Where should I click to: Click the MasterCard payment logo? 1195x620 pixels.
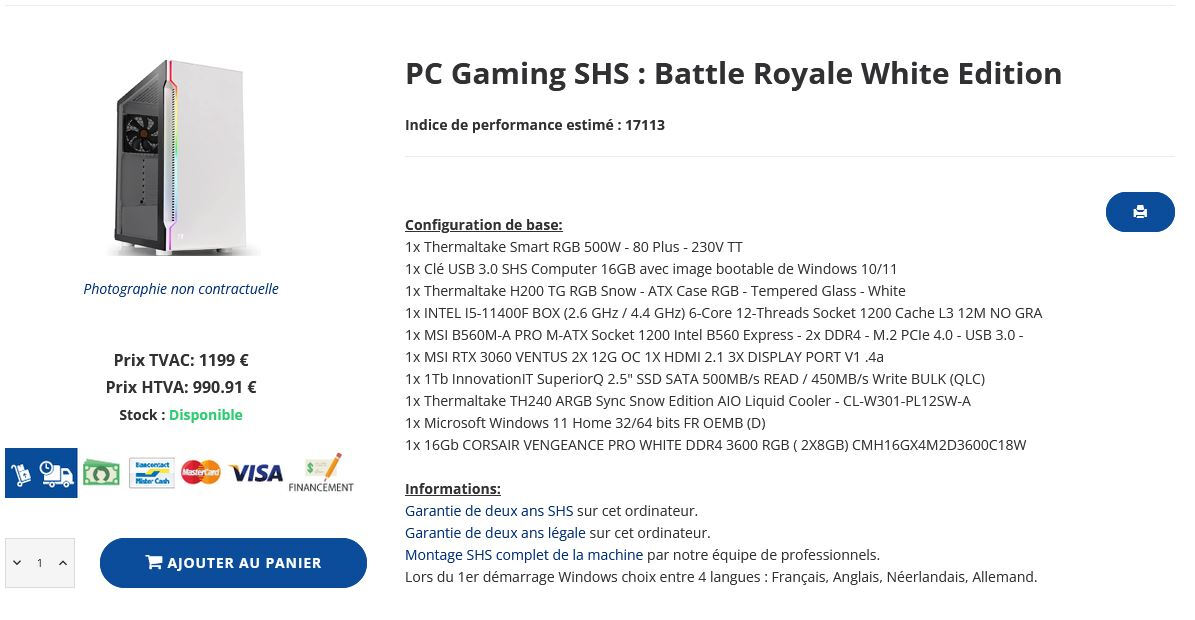pyautogui.click(x=201, y=473)
